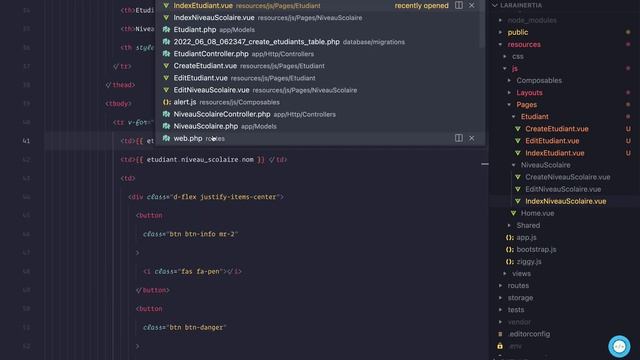This screenshot has width=640, height=360.
Task: Open the create_etudiants_table.php migration entry
Action: point(320,42)
